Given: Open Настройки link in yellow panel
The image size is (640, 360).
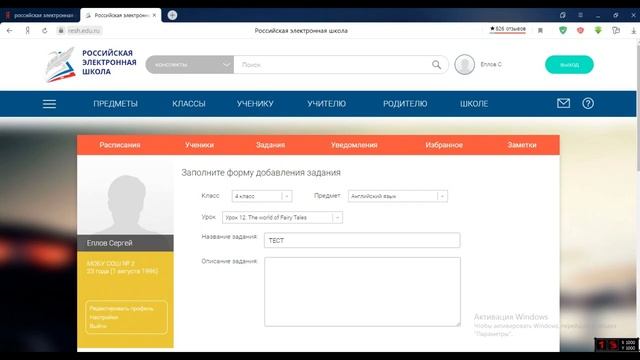Looking at the screenshot, I should click(104, 317).
